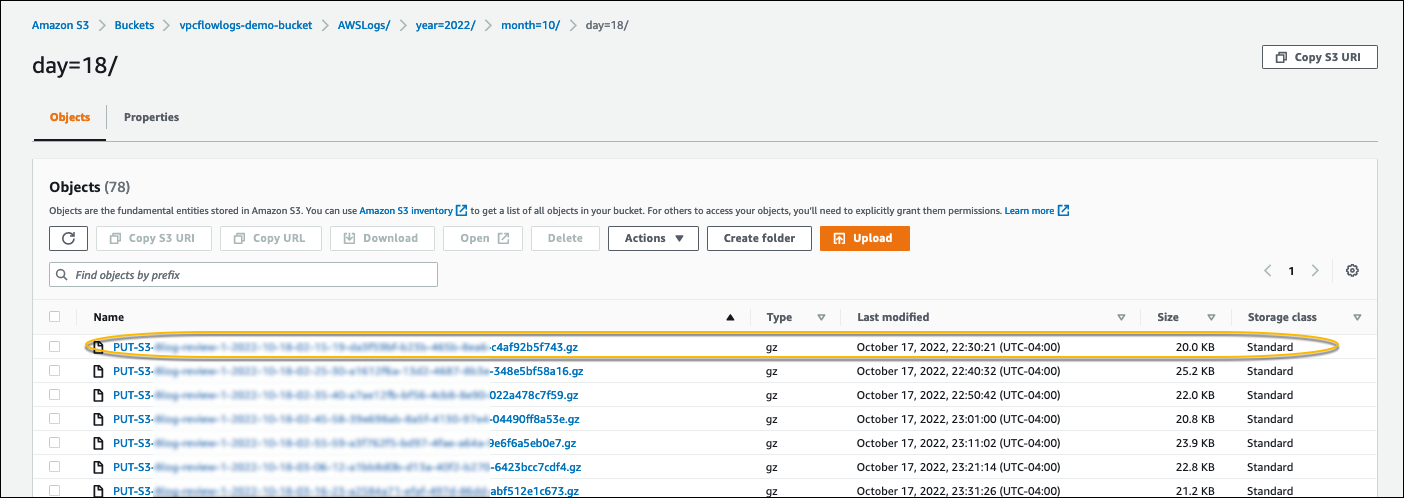Click timestamp October 17, 2022, 23:01:00
Viewport: 1404px width, 498px height.
point(958,420)
